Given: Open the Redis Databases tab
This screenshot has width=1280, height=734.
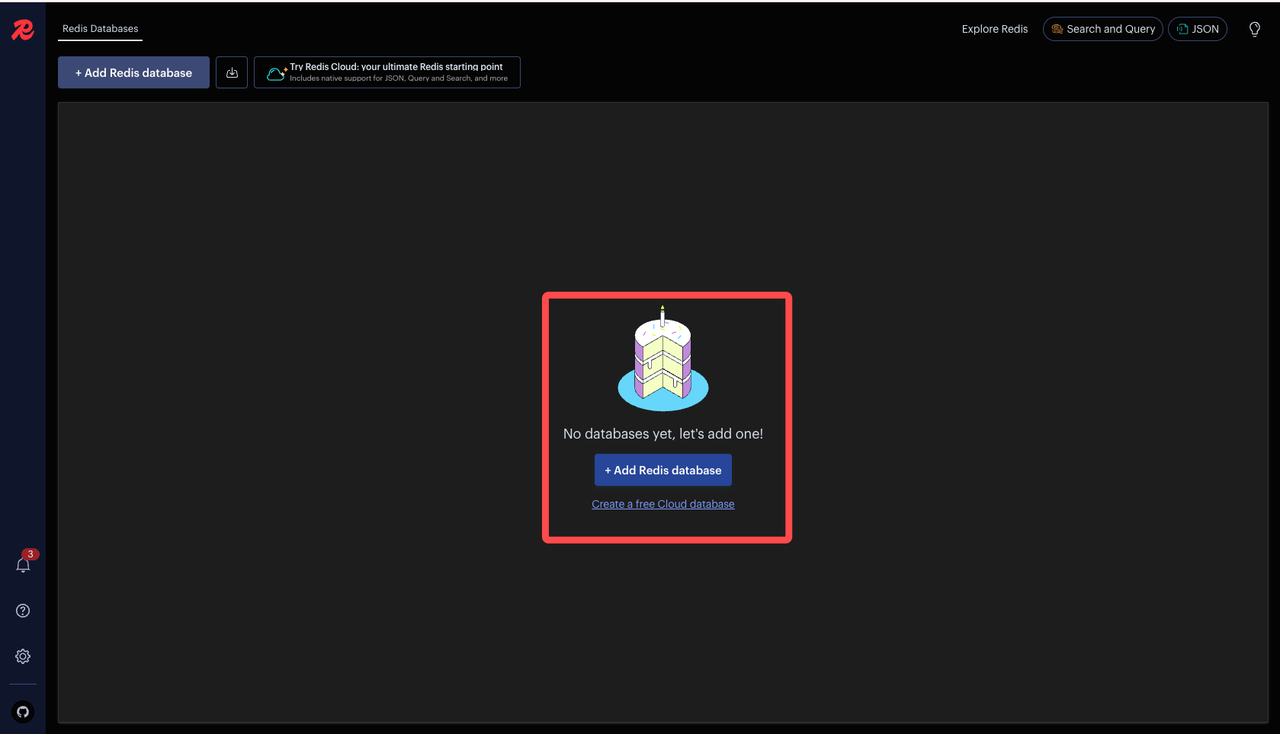Looking at the screenshot, I should point(100,29).
